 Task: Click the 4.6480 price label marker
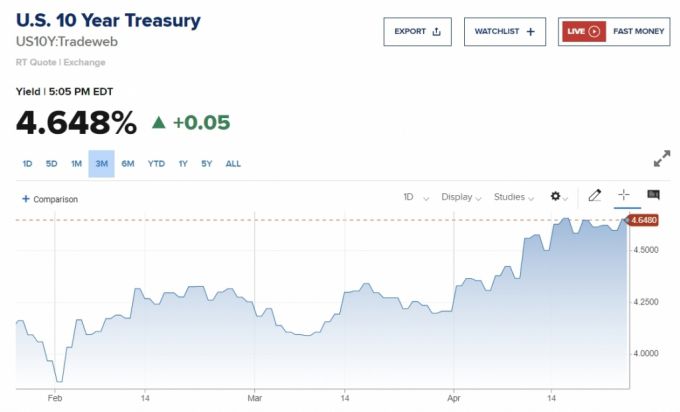coord(645,221)
